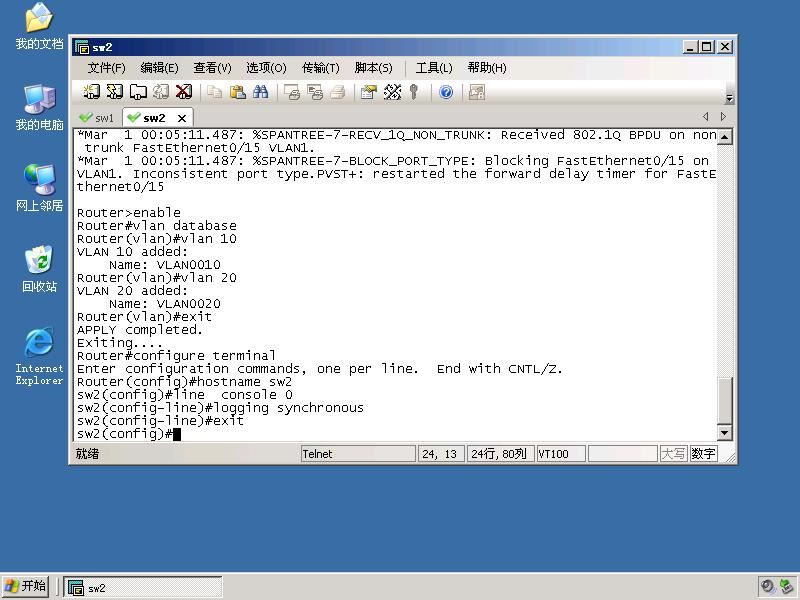
Task: Click first system tray icon
Action: tap(767, 587)
